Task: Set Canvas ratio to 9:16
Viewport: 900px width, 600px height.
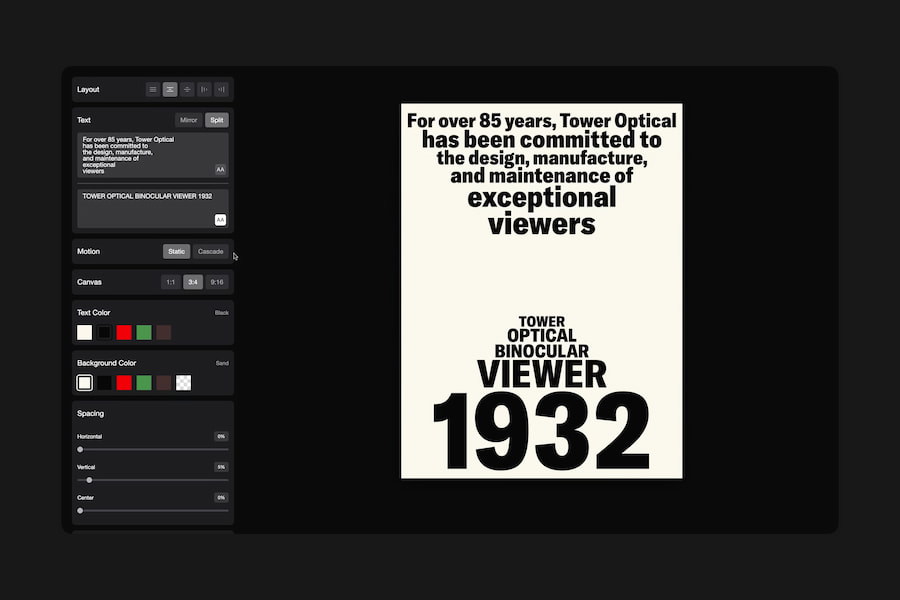Action: (216, 282)
